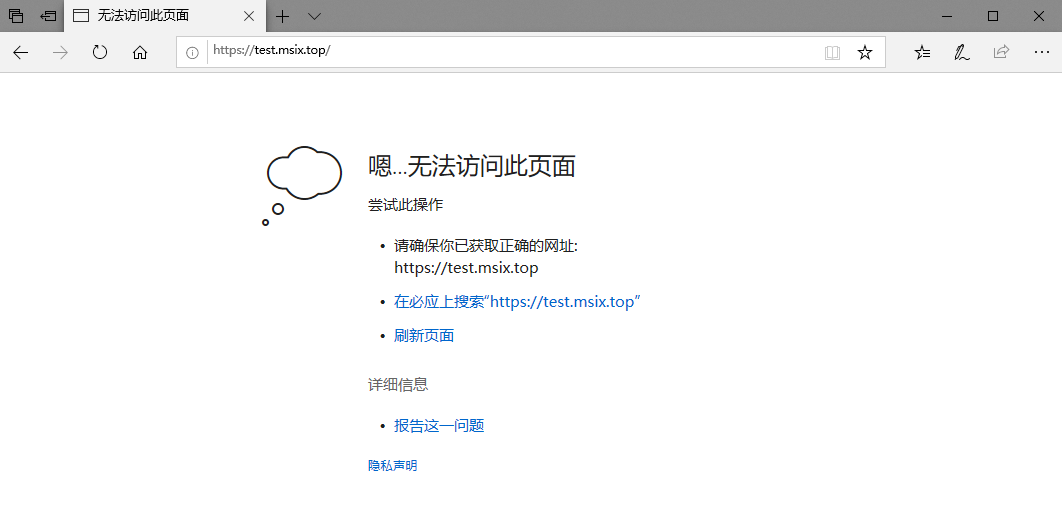Go forward with the right arrow
The image size is (1062, 529).
[60, 52]
